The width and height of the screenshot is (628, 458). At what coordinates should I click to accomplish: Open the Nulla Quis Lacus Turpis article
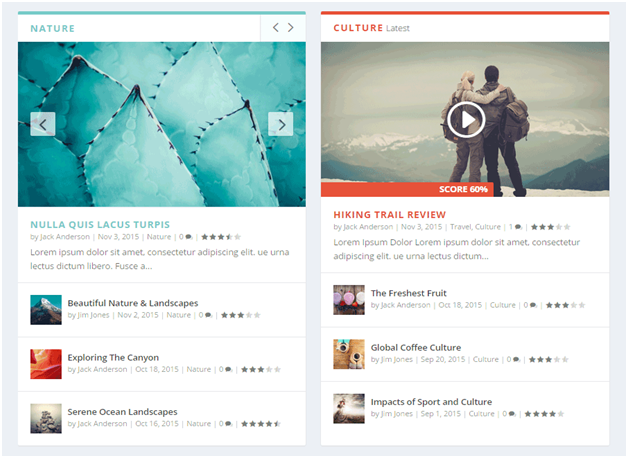[x=100, y=225]
